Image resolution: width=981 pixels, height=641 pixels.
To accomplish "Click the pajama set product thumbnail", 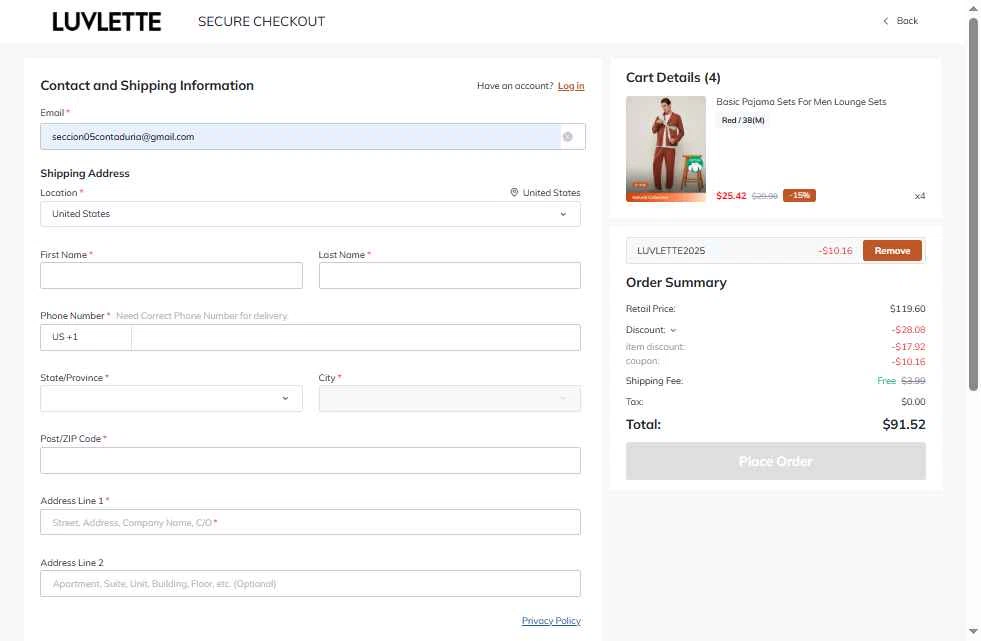I will click(x=666, y=149).
